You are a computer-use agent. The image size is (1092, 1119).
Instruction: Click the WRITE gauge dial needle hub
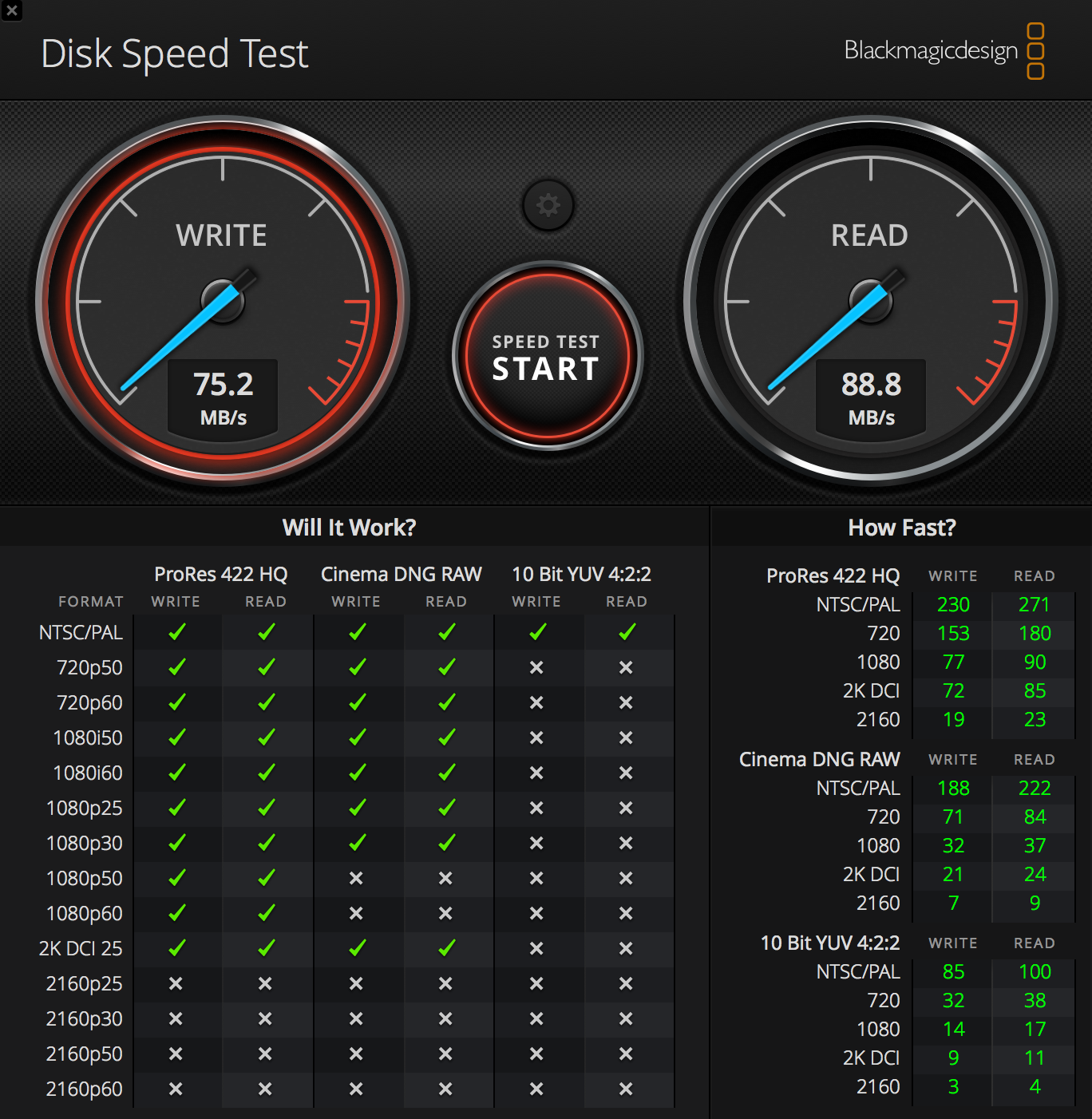(223, 302)
